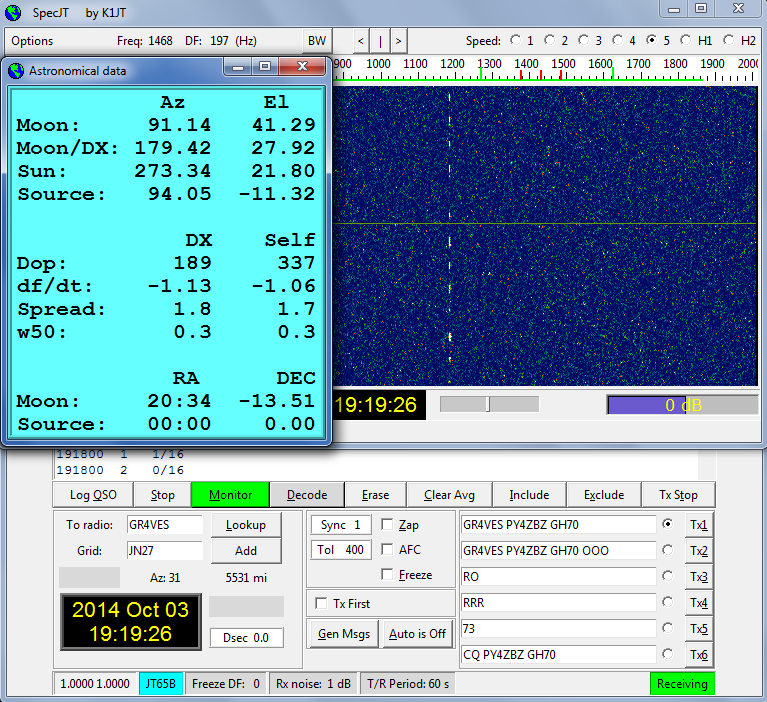Click the right arrow button in toolbar
Image resolution: width=767 pixels, height=702 pixels.
pyautogui.click(x=398, y=41)
